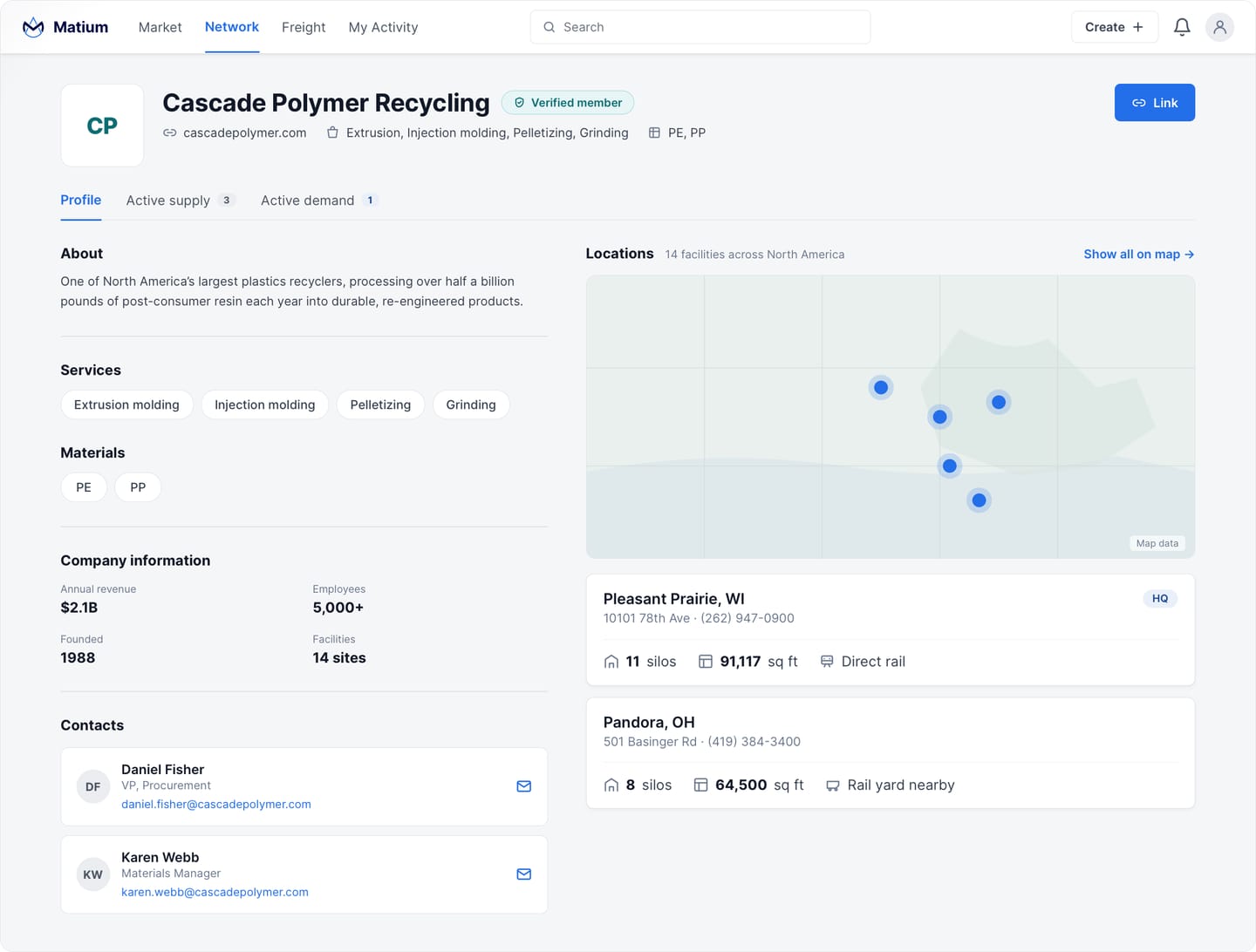Select the PP material chip
This screenshot has width=1256, height=952.
click(x=138, y=487)
